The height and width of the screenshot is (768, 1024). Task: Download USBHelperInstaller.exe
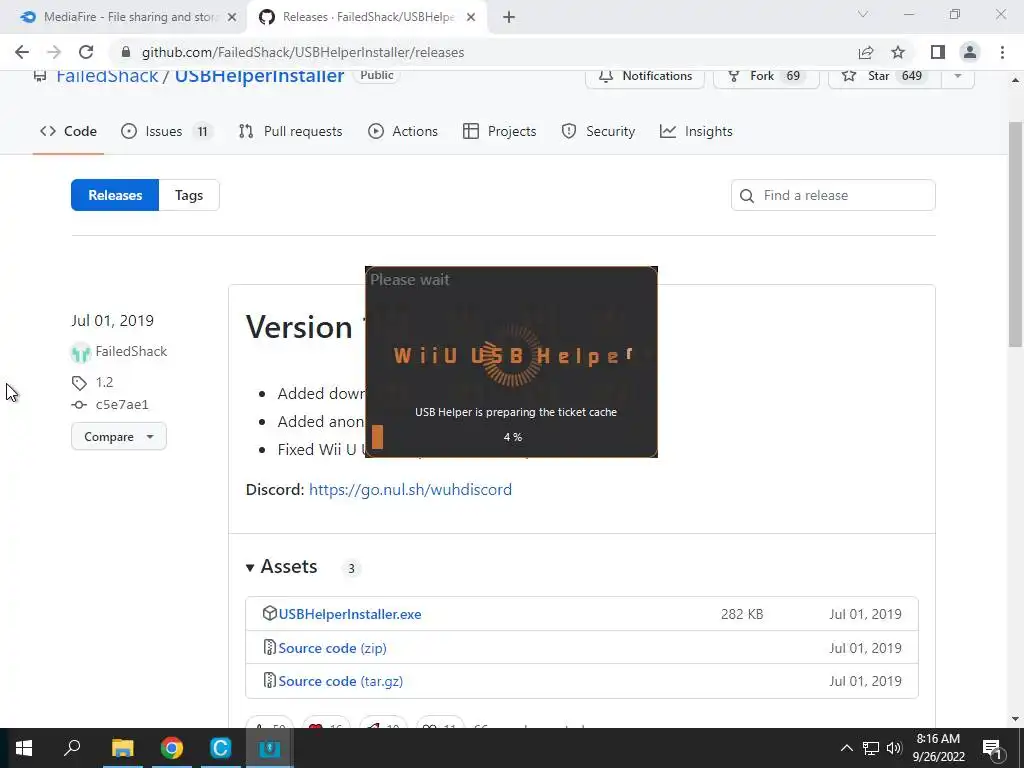click(x=349, y=615)
